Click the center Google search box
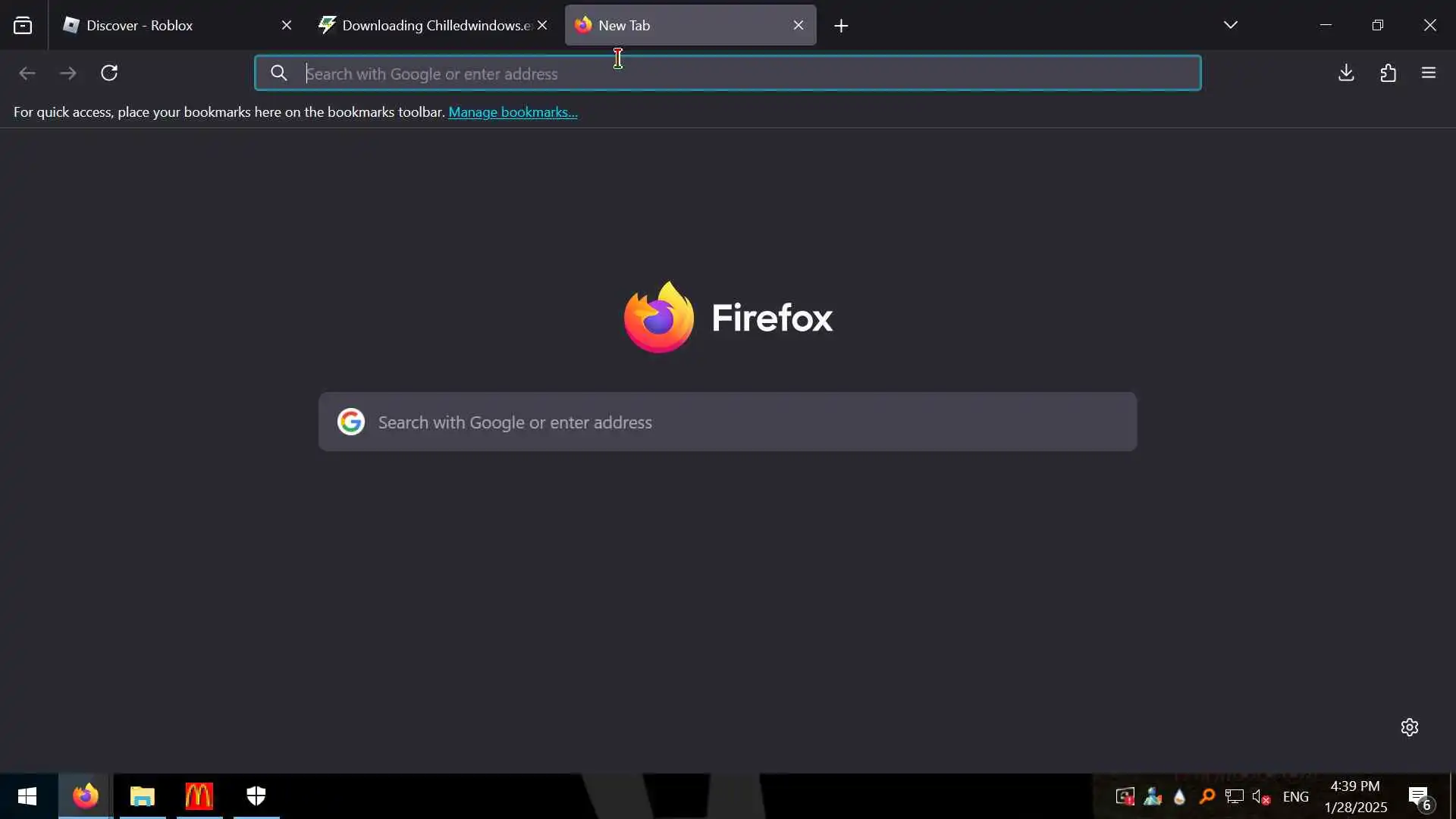 tap(726, 422)
